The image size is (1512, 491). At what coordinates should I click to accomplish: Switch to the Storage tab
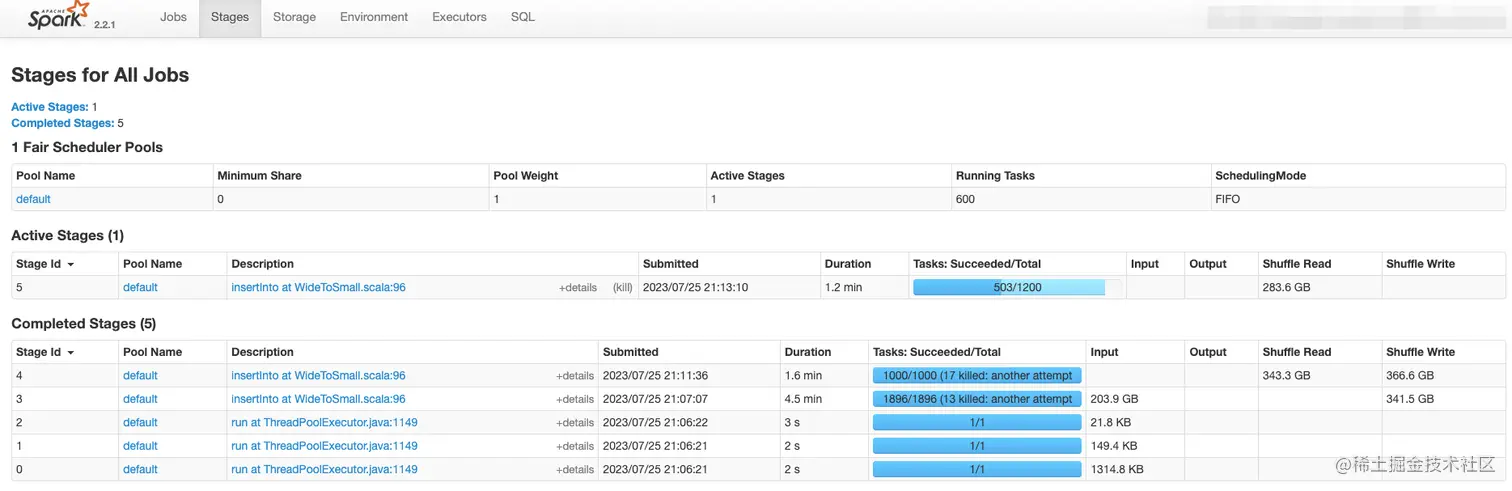pos(294,17)
